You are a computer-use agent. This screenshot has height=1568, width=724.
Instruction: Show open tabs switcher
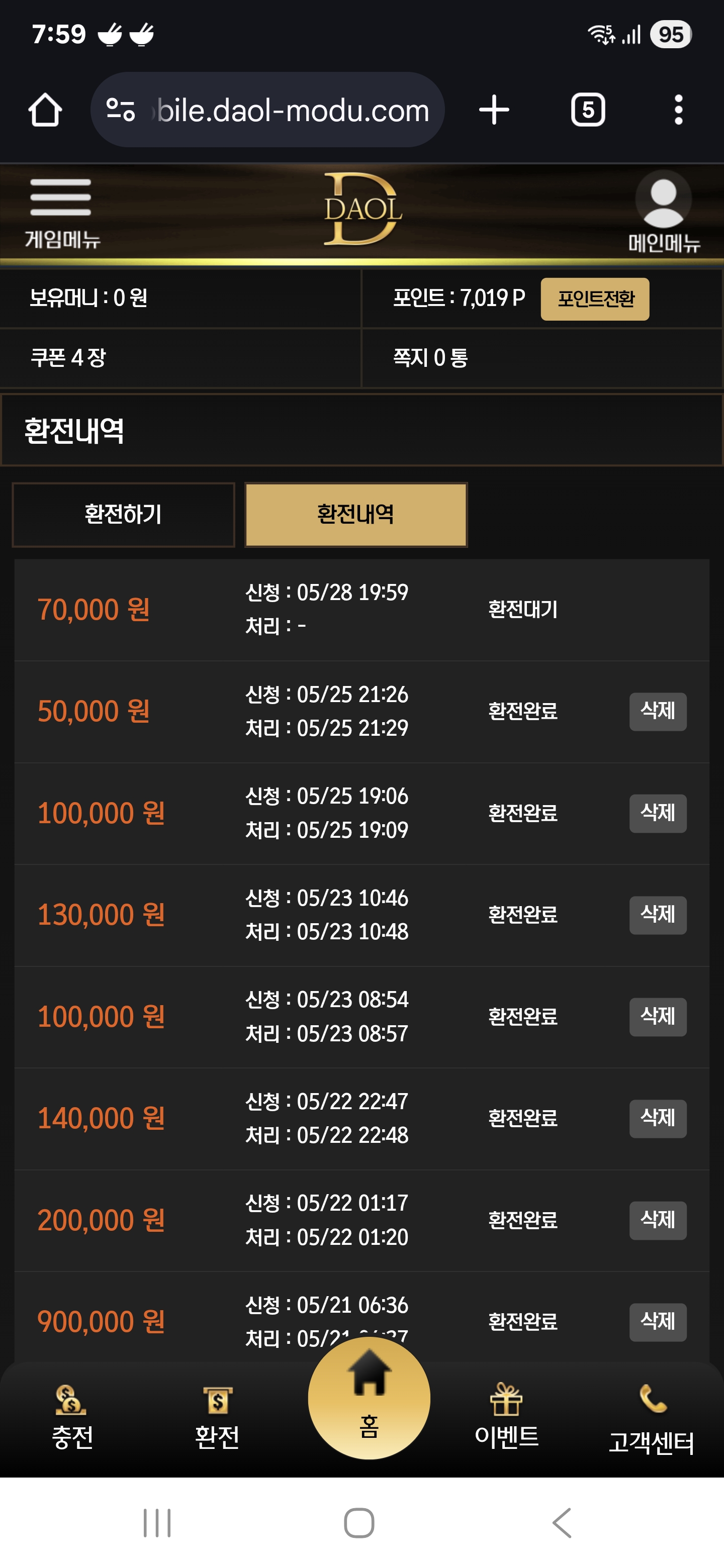tap(588, 110)
